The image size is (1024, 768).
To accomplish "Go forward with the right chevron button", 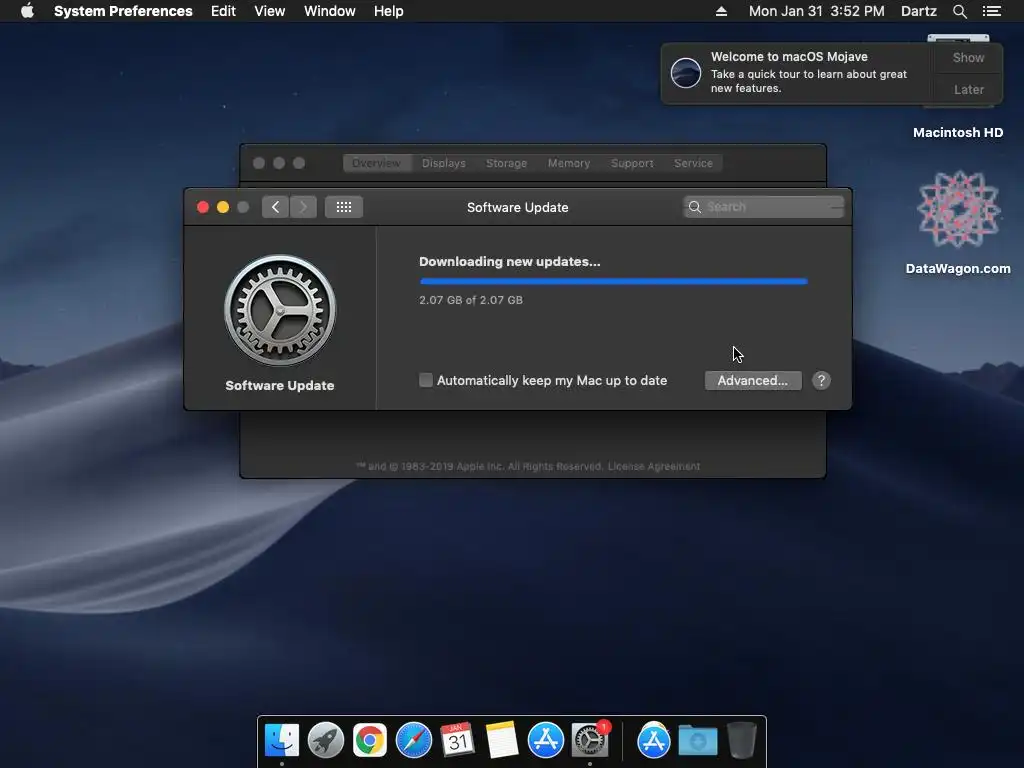I will pyautogui.click(x=303, y=207).
